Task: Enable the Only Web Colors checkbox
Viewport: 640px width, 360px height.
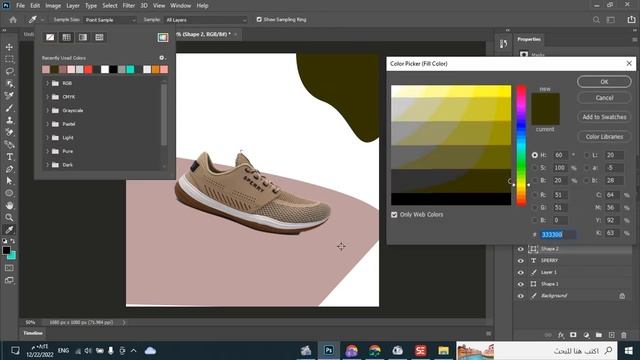Action: click(394, 215)
